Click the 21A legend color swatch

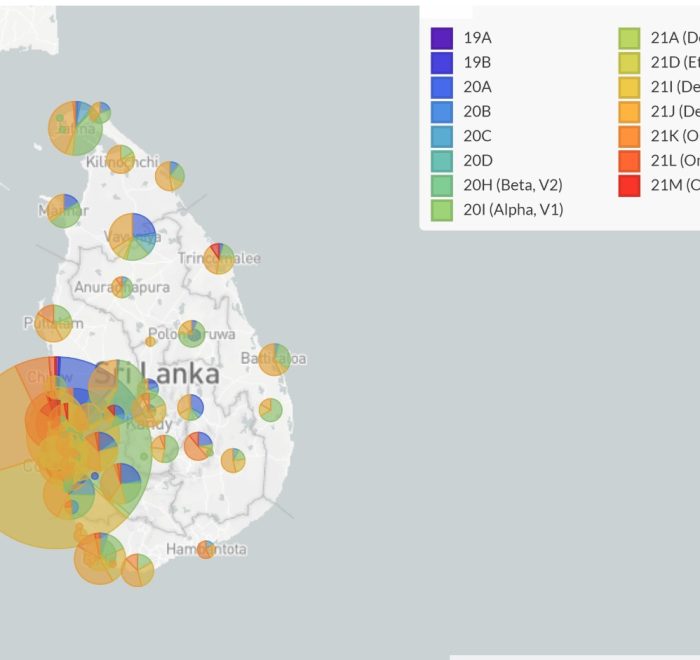click(629, 38)
